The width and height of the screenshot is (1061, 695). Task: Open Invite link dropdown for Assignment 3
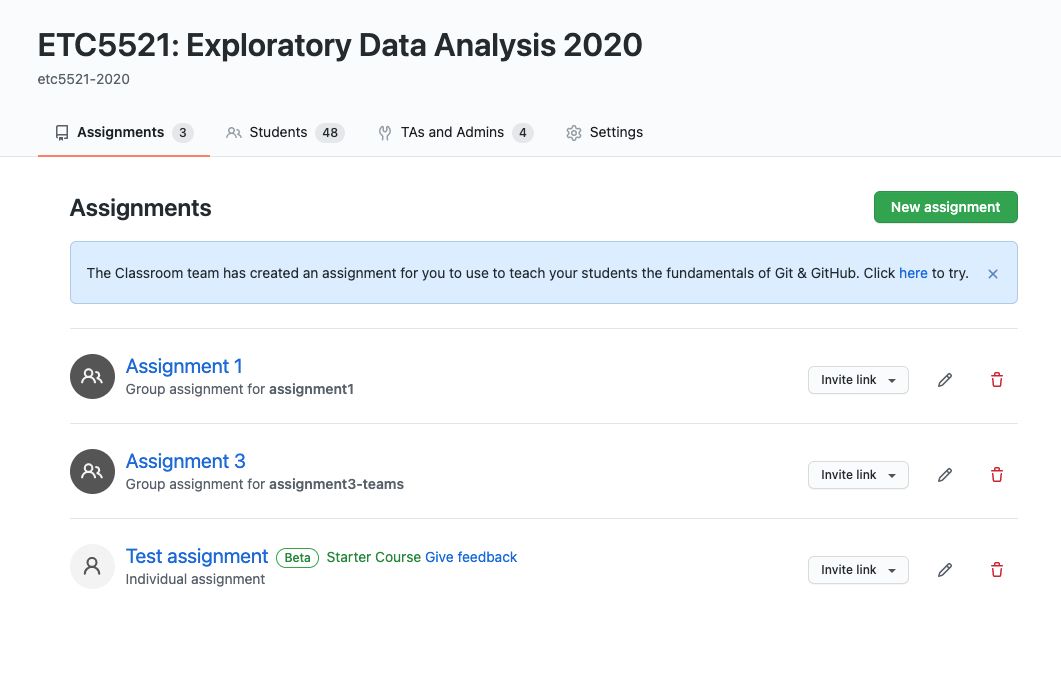pos(858,475)
